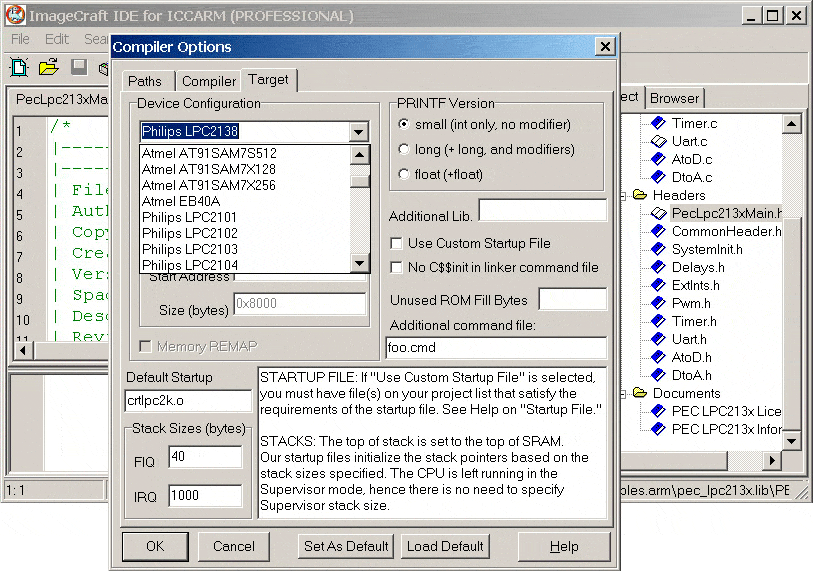Click the Delays.h file icon

click(658, 267)
